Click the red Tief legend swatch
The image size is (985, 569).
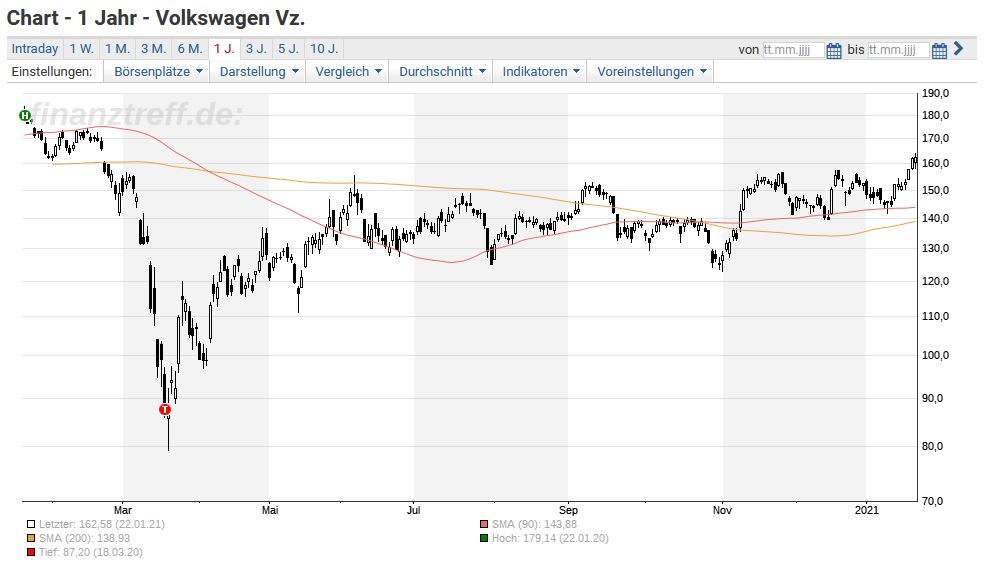coord(31,553)
